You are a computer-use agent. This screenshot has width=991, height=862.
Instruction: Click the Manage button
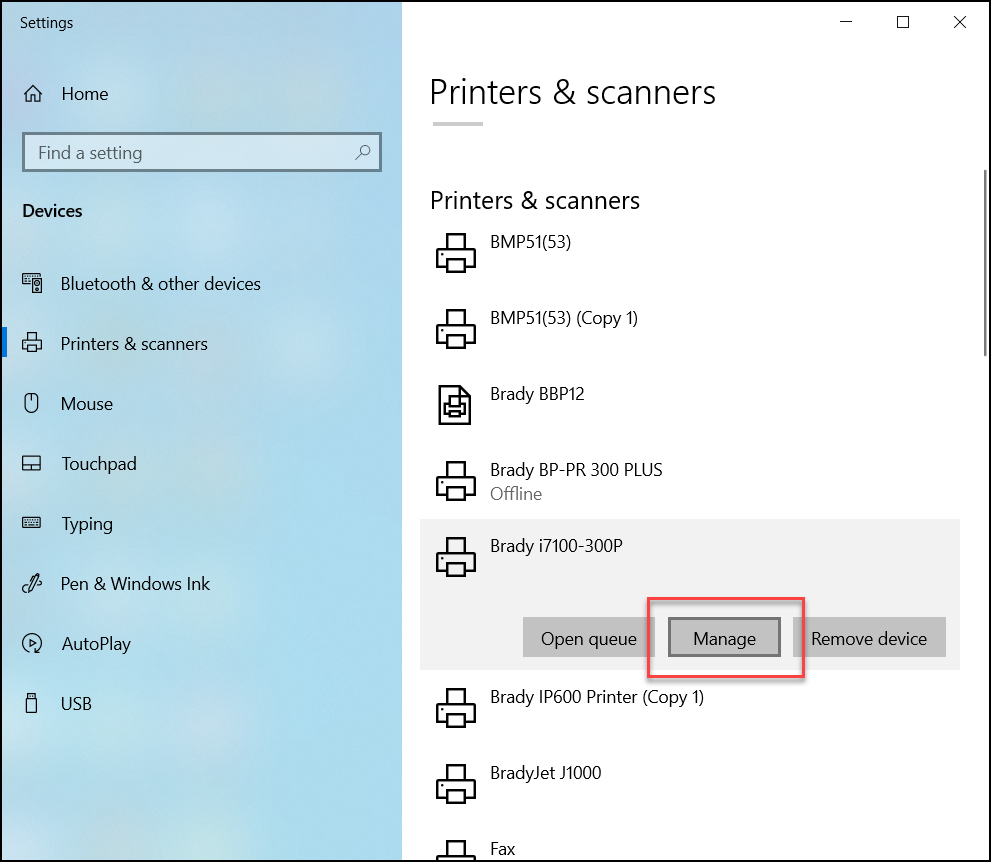(x=724, y=638)
